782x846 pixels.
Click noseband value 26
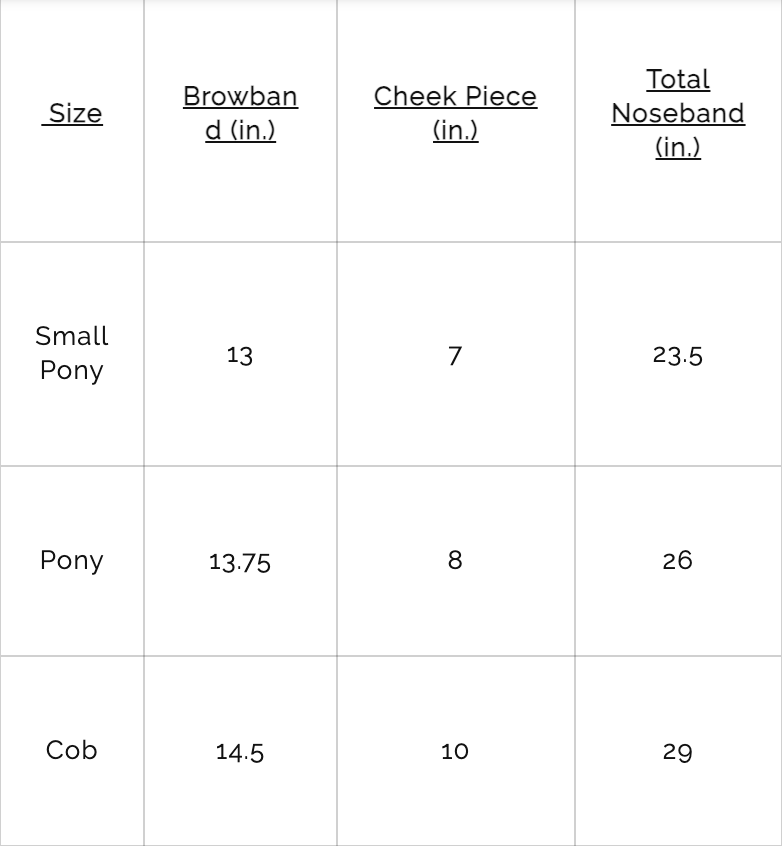pyautogui.click(x=677, y=560)
